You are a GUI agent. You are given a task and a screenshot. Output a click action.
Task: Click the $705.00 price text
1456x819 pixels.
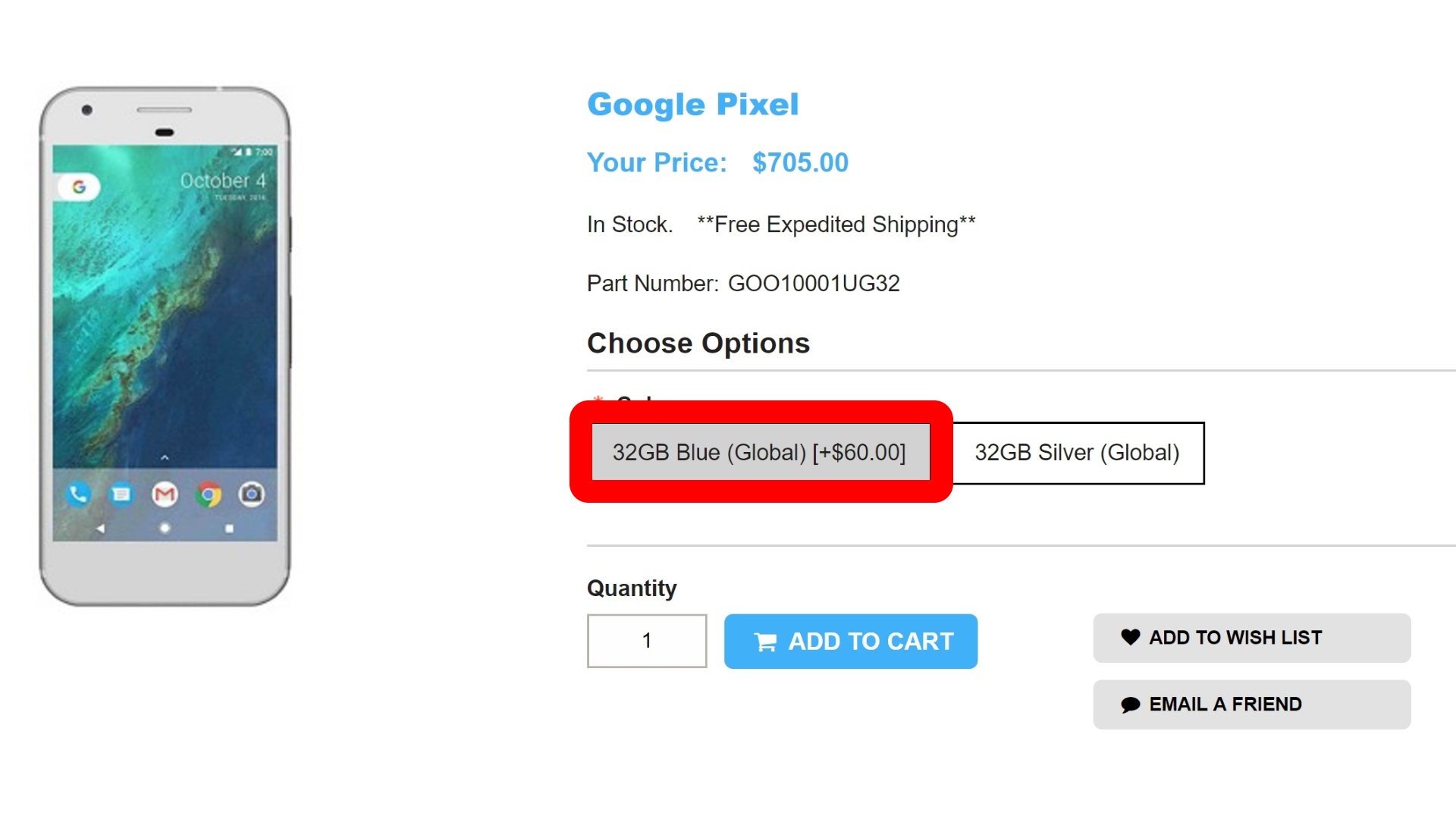[x=800, y=163]
